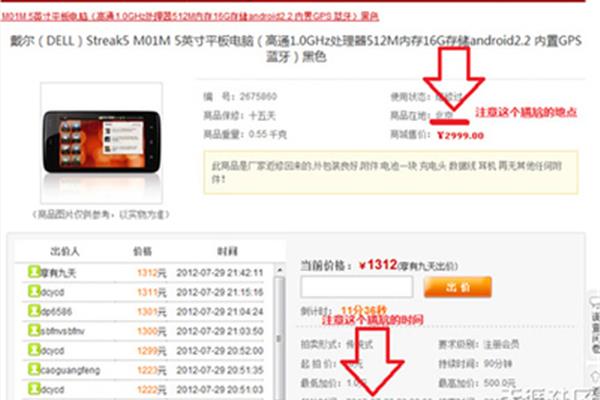This screenshot has width=600, height=400.
Task: Click the 出价人 column header
Action: [x=65, y=251]
